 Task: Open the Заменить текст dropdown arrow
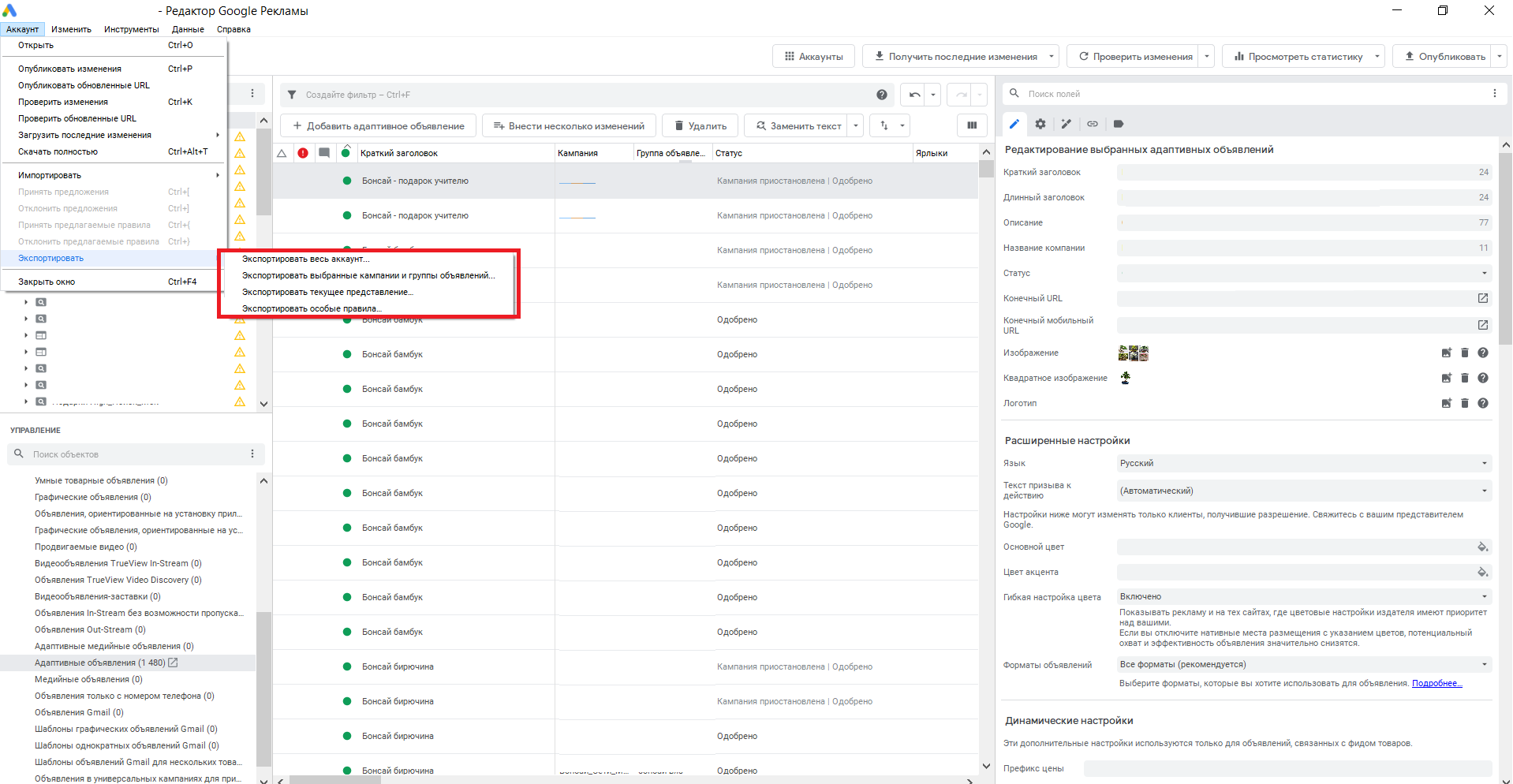pyautogui.click(x=856, y=125)
